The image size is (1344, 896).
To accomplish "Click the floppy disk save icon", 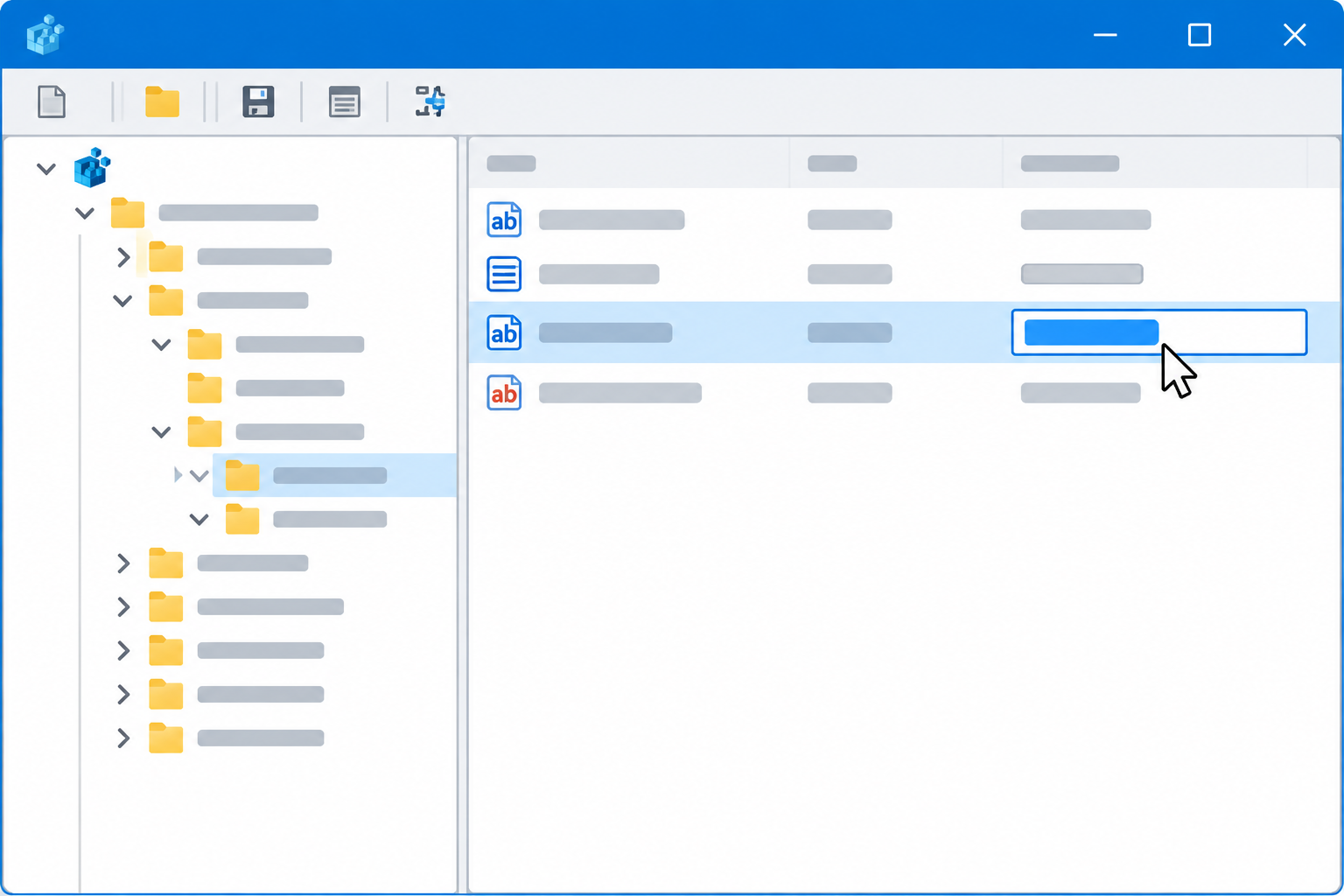I will 258,101.
